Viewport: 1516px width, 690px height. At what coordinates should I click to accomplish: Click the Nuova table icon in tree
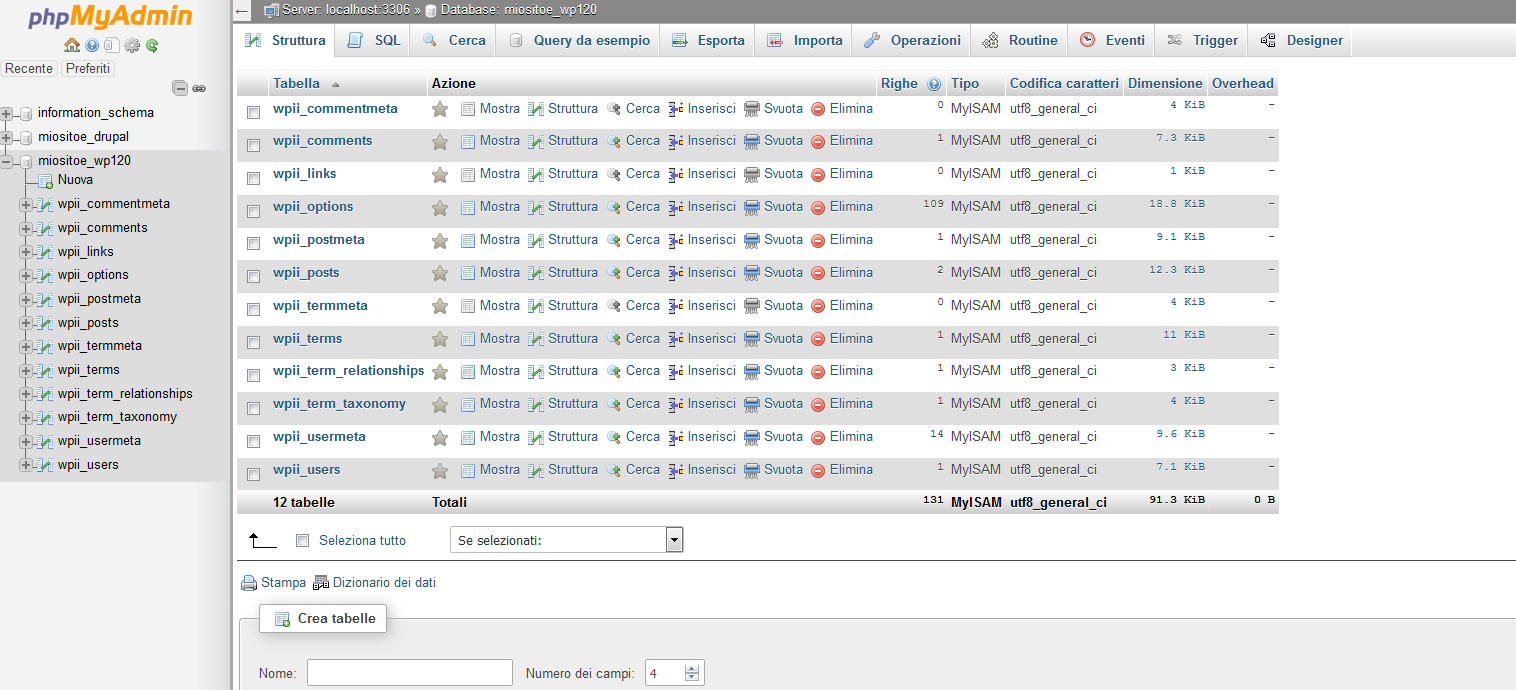click(45, 181)
